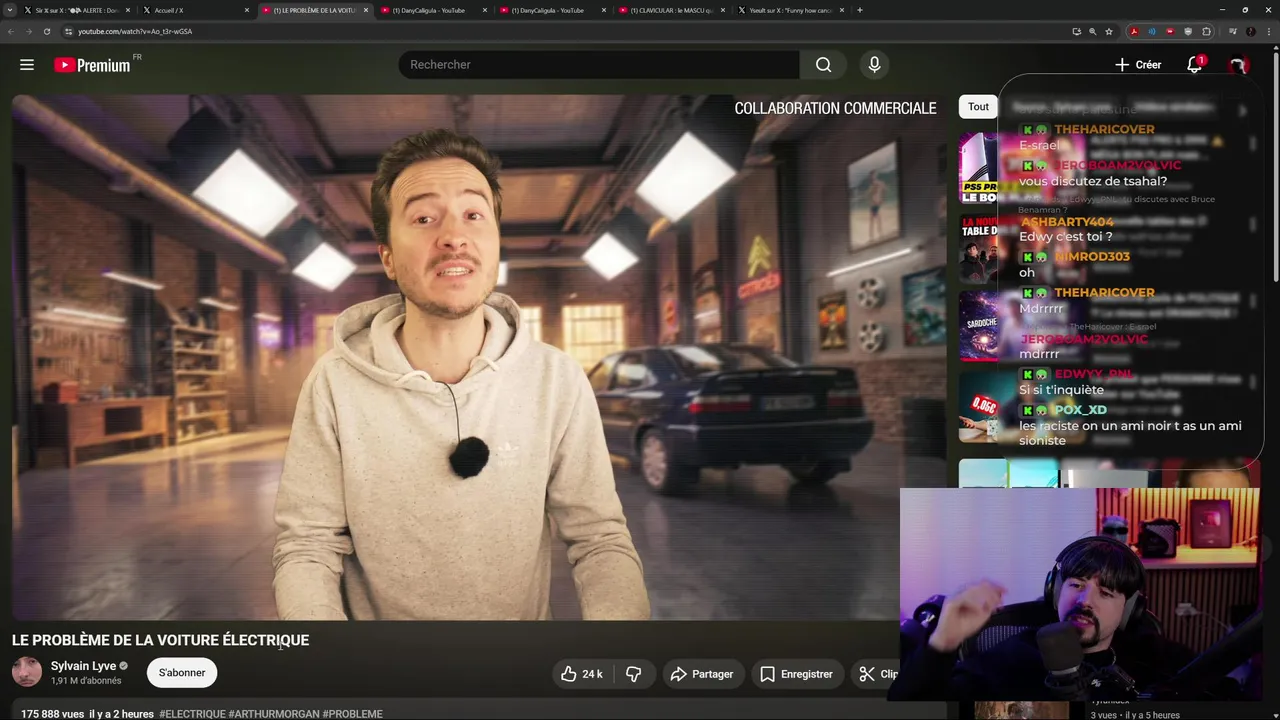The width and height of the screenshot is (1280, 720).
Task: Go forward with browser forward arrow
Action: (28, 31)
